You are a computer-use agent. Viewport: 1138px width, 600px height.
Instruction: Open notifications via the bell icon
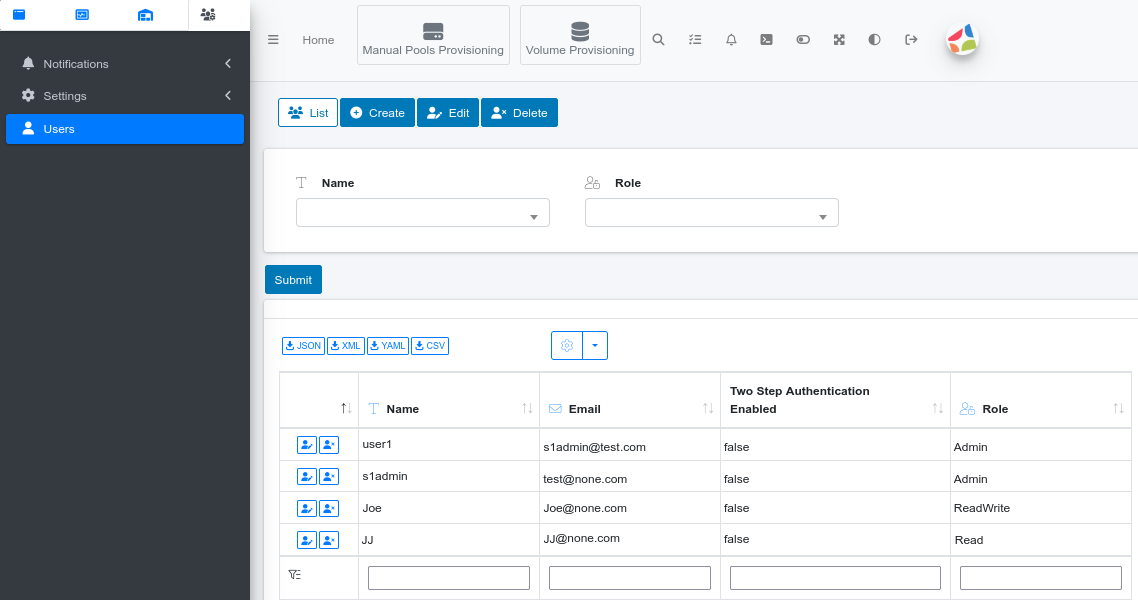tap(731, 40)
